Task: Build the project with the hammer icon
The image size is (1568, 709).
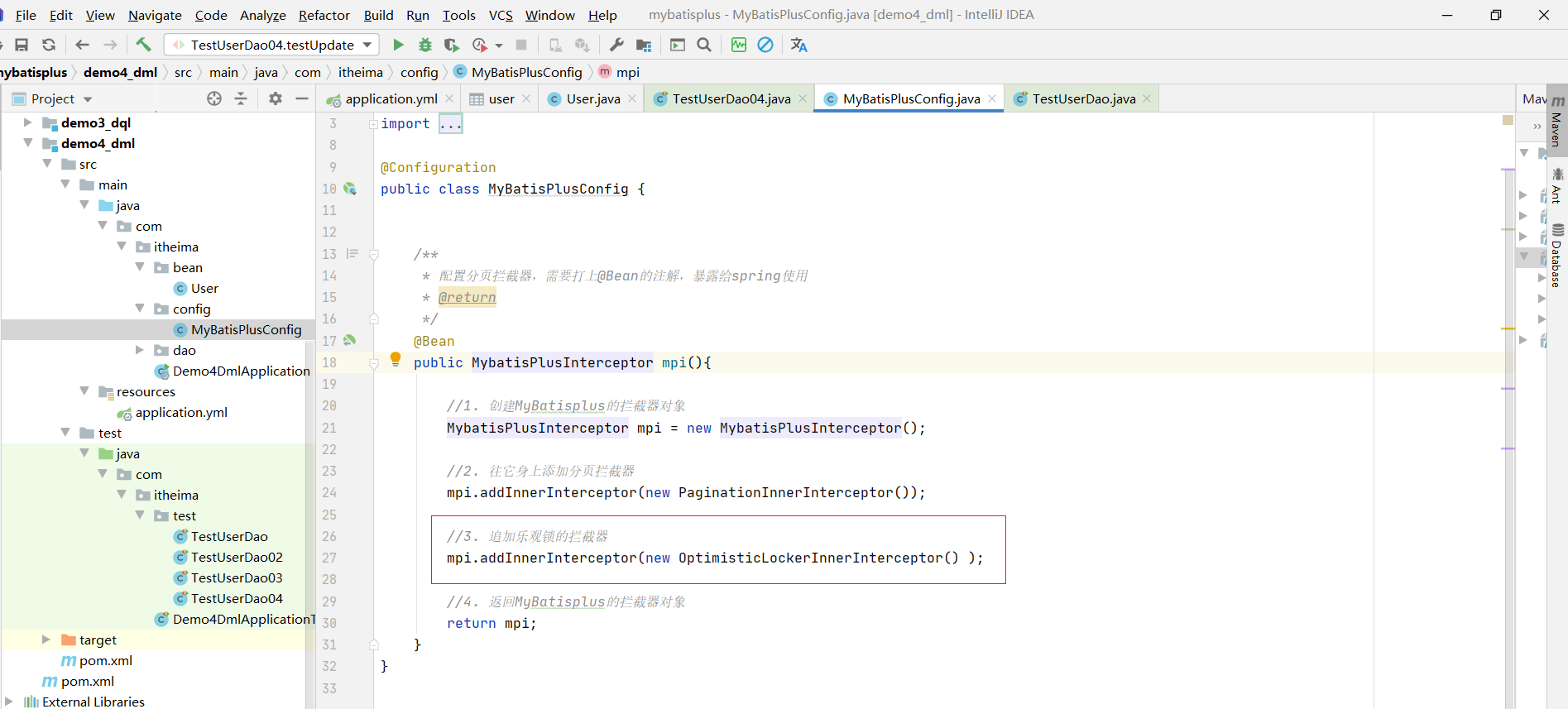Action: coord(143,45)
